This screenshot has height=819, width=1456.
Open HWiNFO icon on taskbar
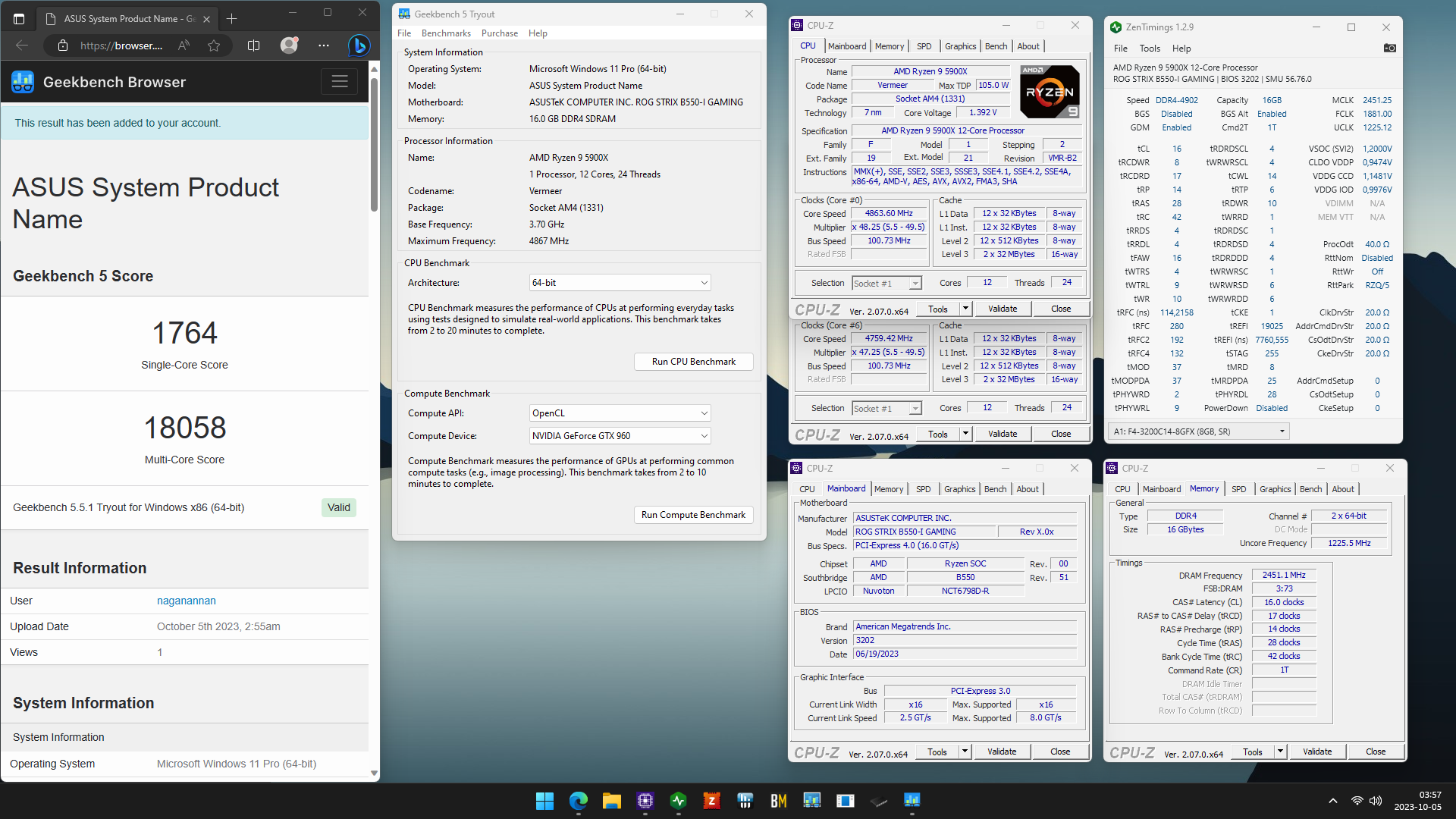745,801
